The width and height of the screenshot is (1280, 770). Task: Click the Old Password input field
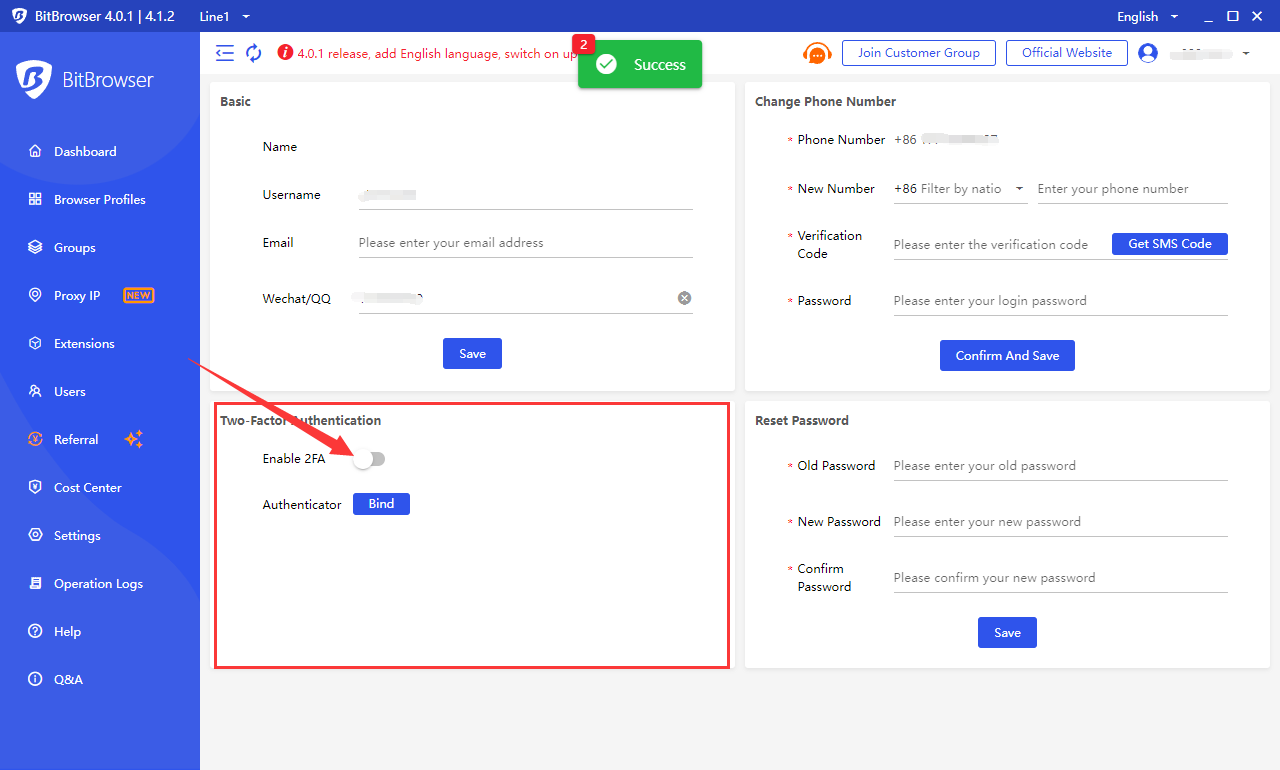[1060, 466]
